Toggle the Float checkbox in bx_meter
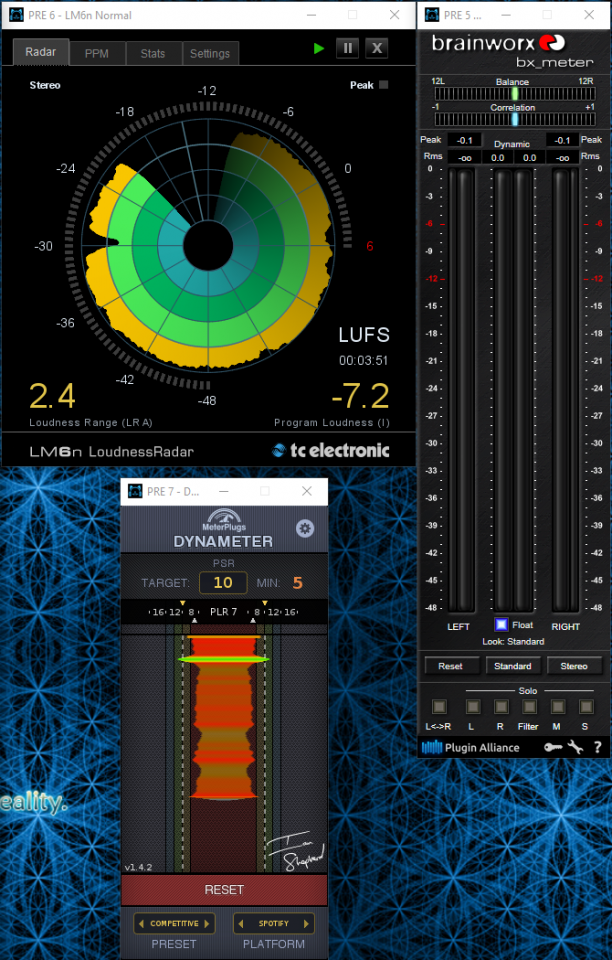 pyautogui.click(x=501, y=624)
